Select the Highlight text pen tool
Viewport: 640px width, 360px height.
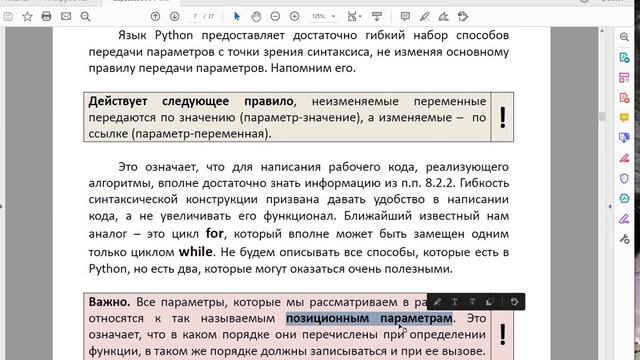point(424,16)
